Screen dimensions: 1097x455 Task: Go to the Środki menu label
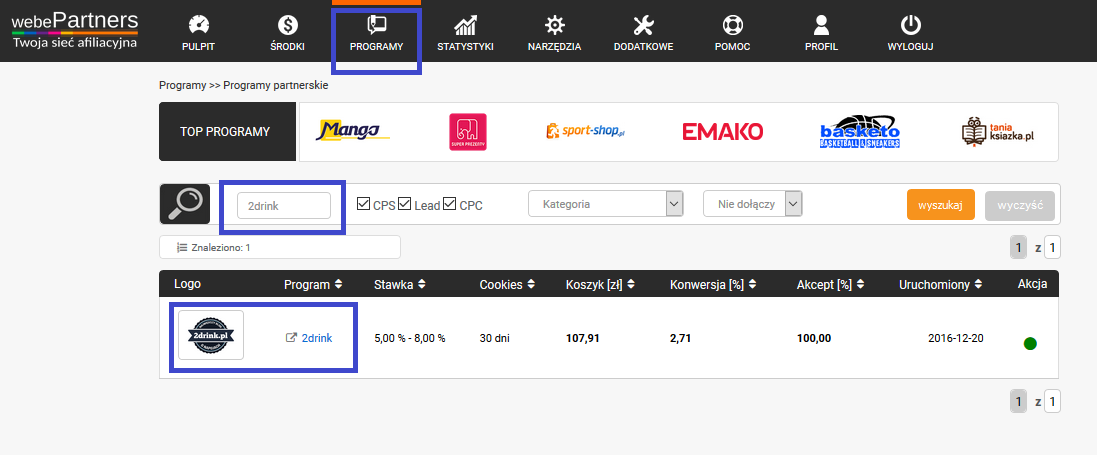[x=288, y=48]
